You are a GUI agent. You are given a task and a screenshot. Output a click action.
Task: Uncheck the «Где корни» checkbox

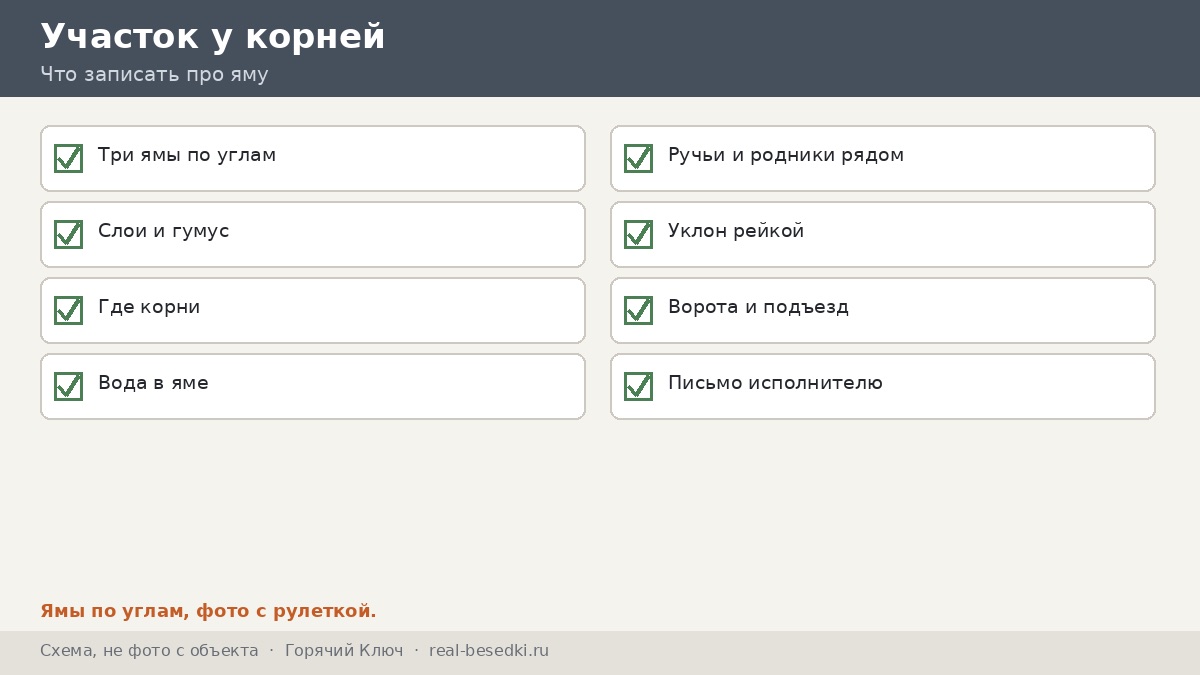[x=68, y=310]
